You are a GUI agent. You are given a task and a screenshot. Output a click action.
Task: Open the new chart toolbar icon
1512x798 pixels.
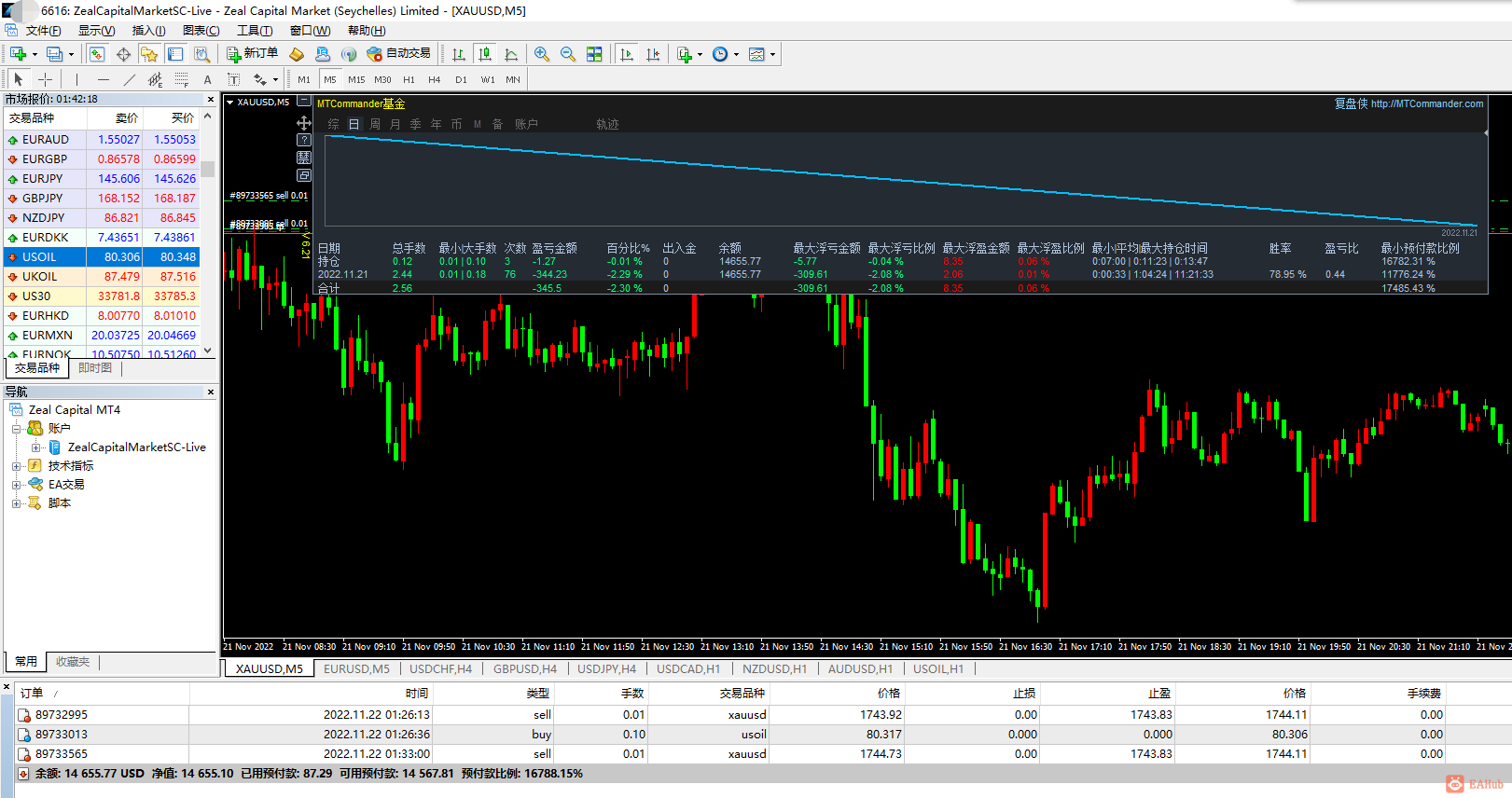[18, 54]
